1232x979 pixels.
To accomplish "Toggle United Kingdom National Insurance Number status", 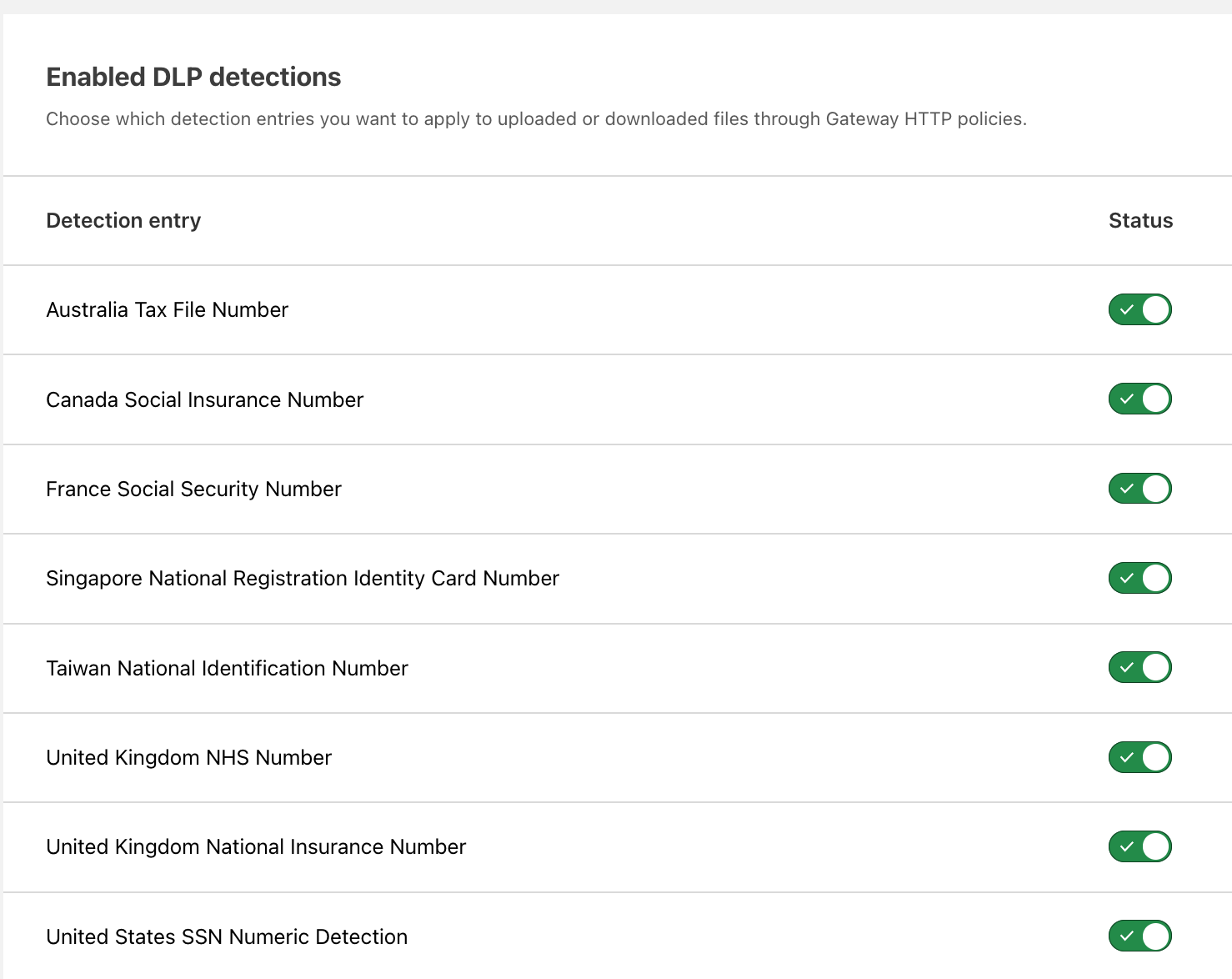I will click(x=1139, y=846).
